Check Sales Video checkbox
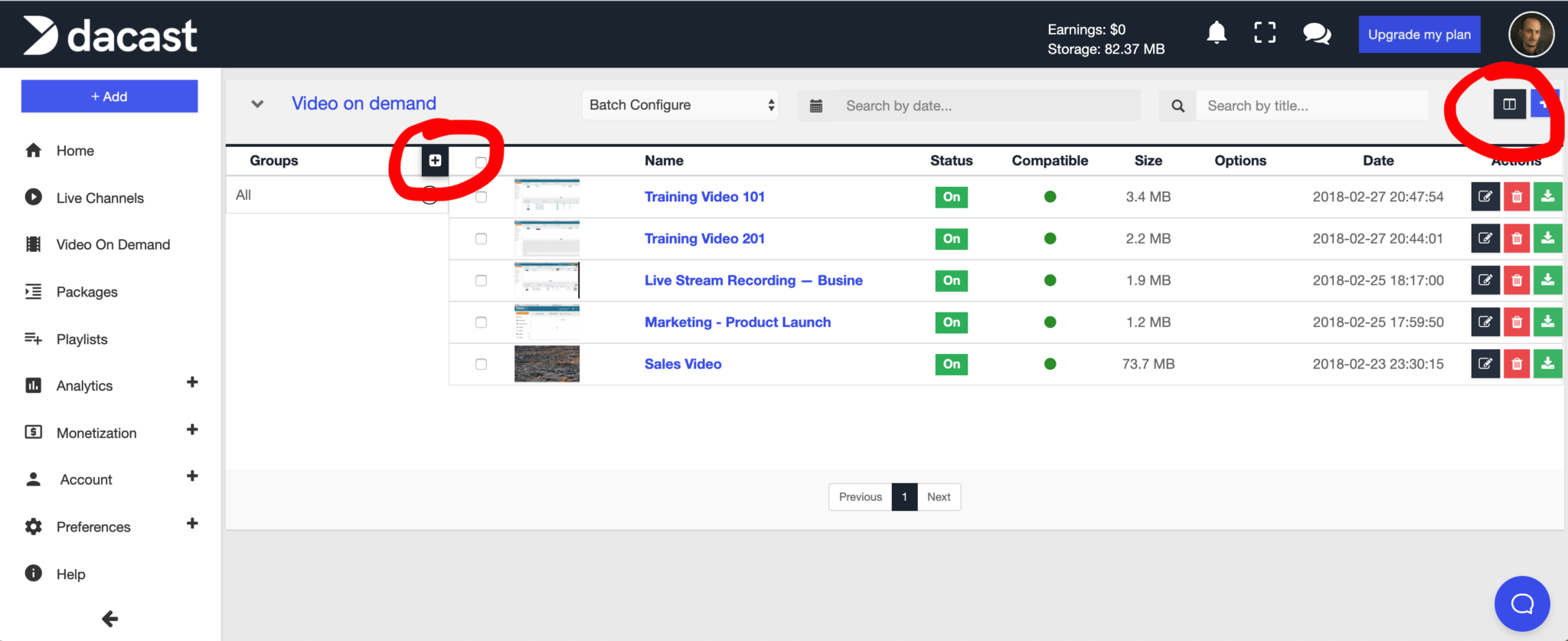The height and width of the screenshot is (641, 1568). point(481,364)
